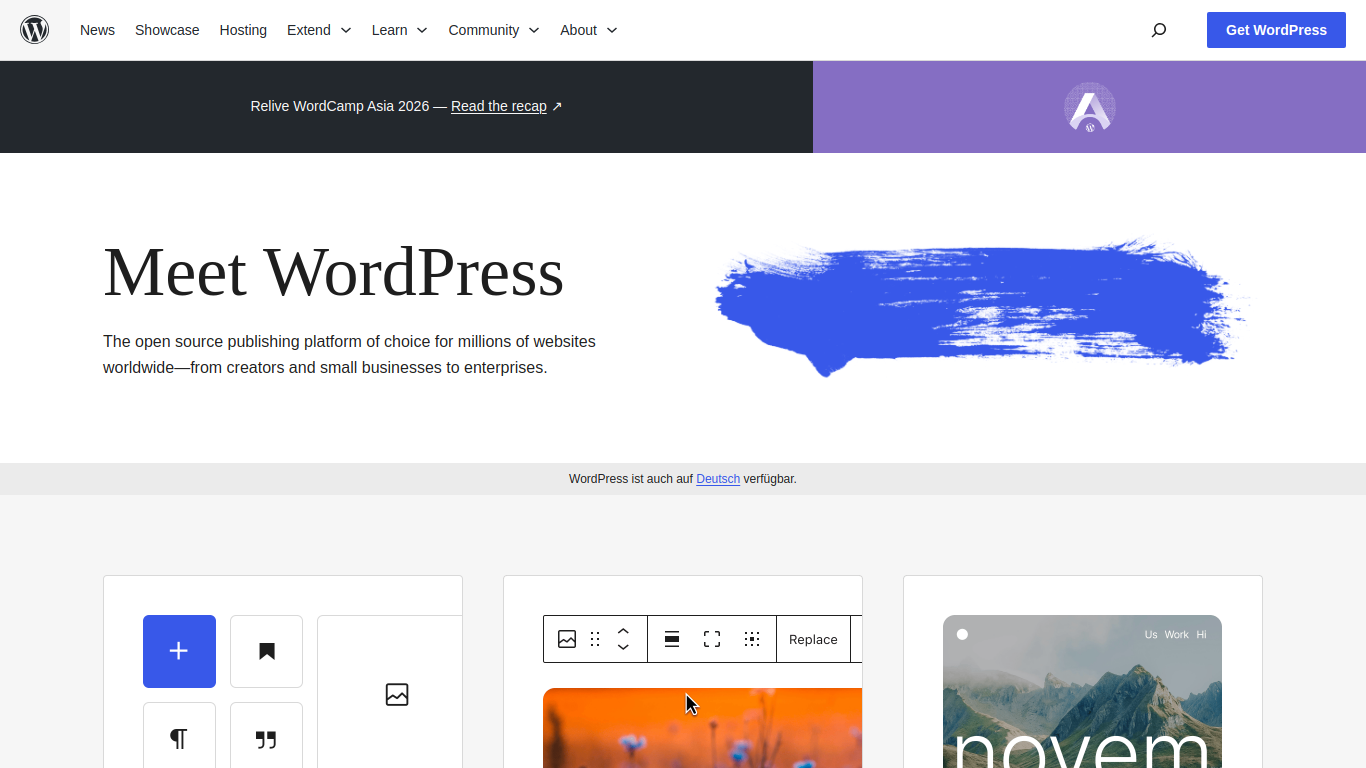Expand the Community menu
The image size is (1366, 768).
click(x=494, y=30)
